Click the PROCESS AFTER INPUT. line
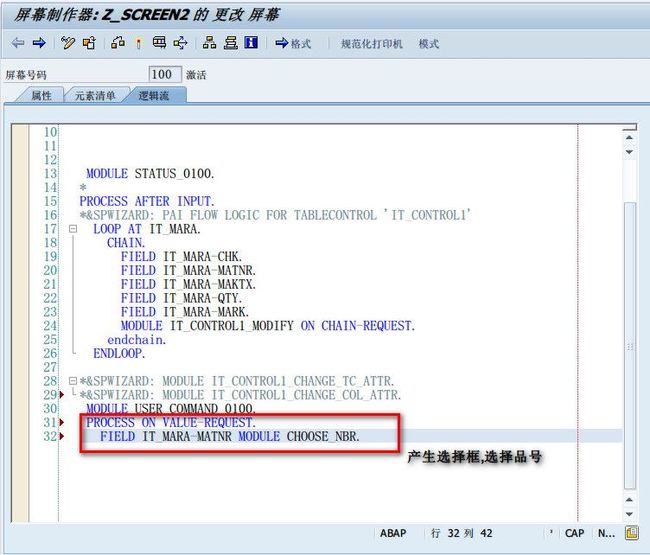The width and height of the screenshot is (650, 555). [147, 201]
